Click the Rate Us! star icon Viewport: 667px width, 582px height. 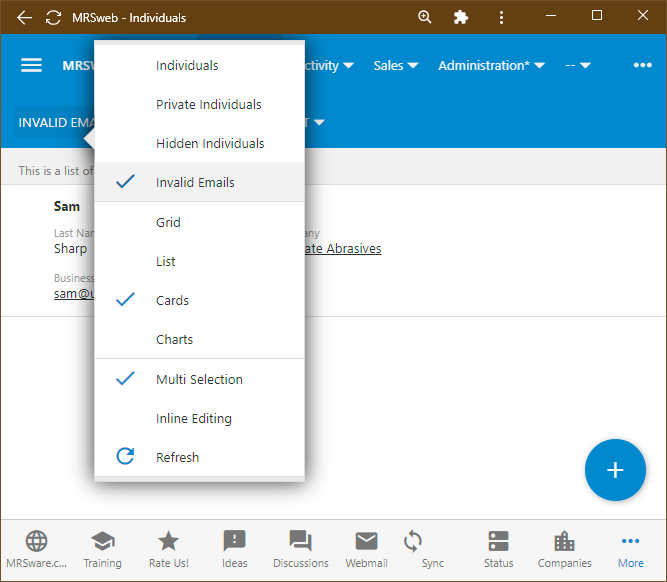(168, 541)
